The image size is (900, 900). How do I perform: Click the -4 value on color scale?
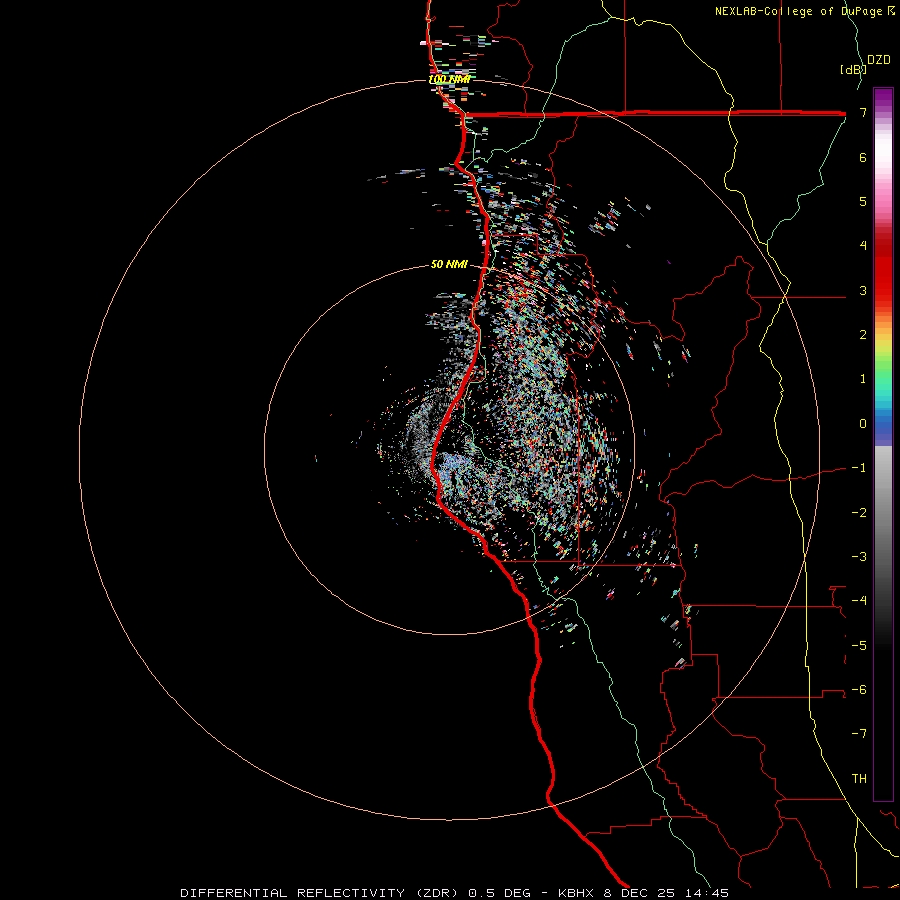tap(859, 601)
